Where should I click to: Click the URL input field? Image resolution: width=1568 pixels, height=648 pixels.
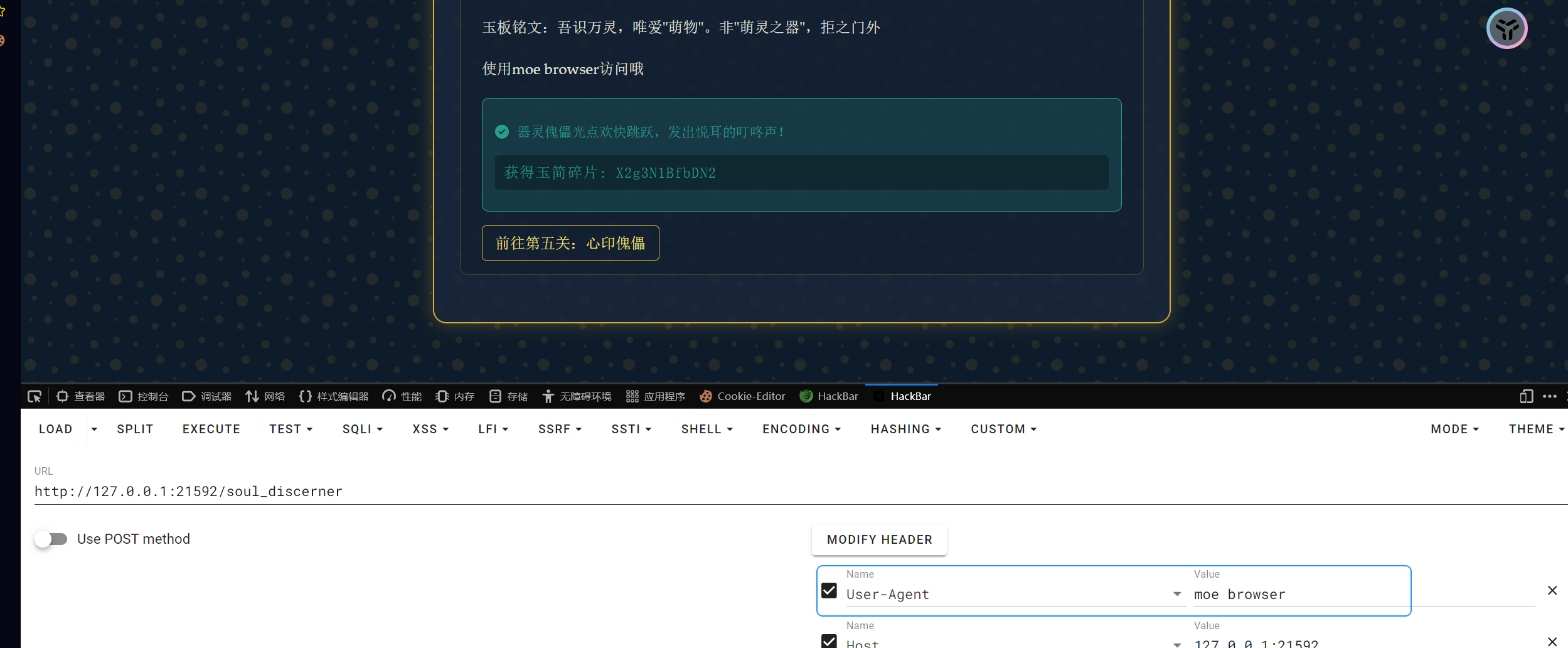pyautogui.click(x=801, y=491)
